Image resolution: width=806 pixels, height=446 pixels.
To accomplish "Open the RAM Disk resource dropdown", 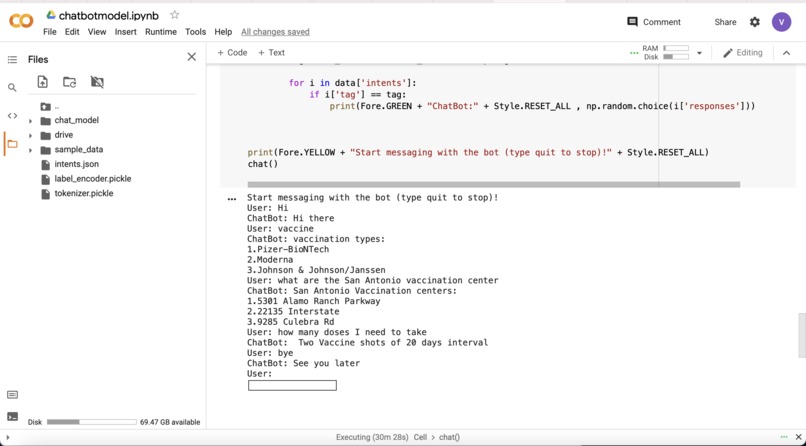I will (699, 53).
